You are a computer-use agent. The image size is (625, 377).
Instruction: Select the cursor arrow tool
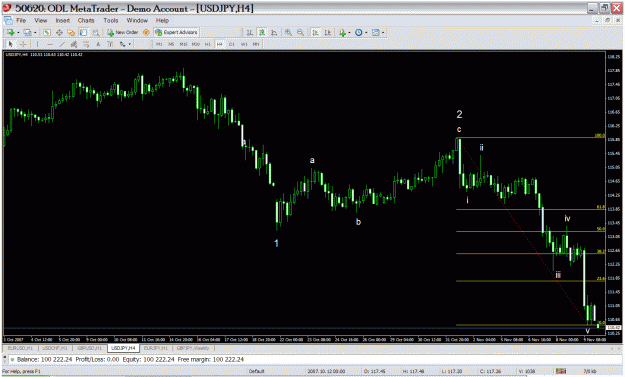[x=10, y=44]
